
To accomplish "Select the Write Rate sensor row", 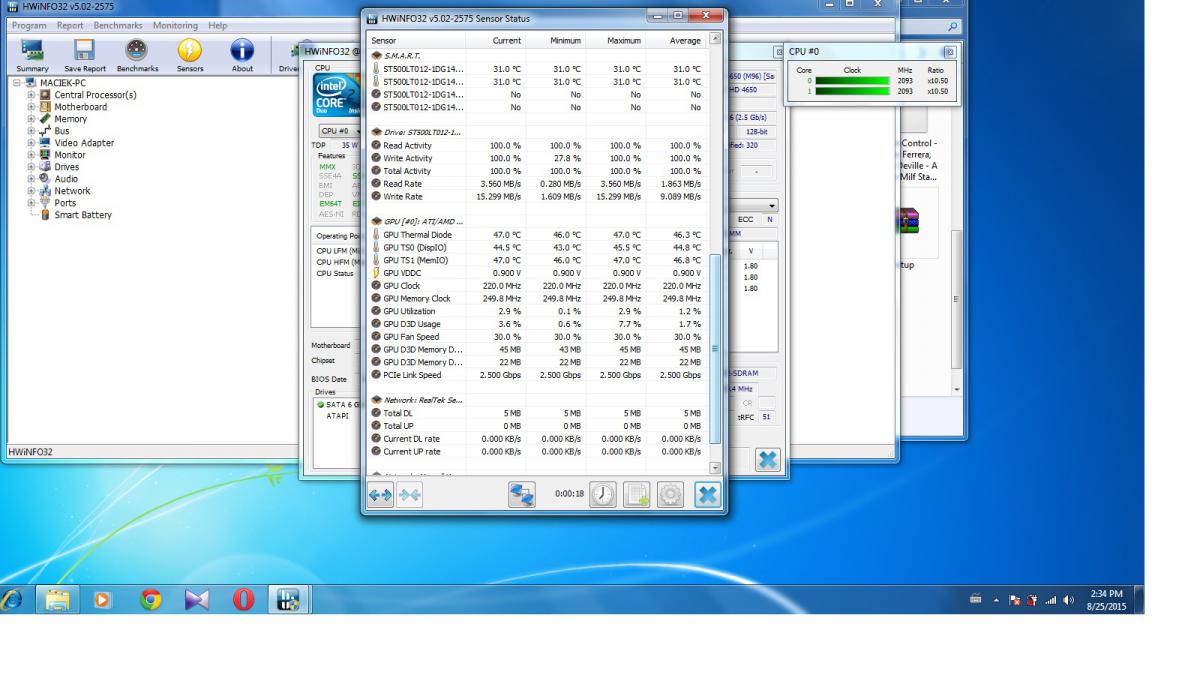I will coord(537,197).
